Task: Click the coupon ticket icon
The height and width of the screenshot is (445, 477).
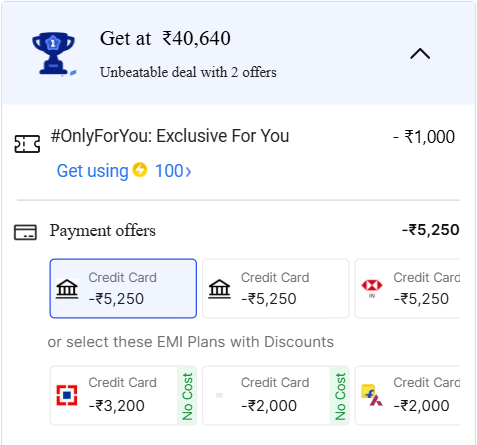Action: pos(27,144)
